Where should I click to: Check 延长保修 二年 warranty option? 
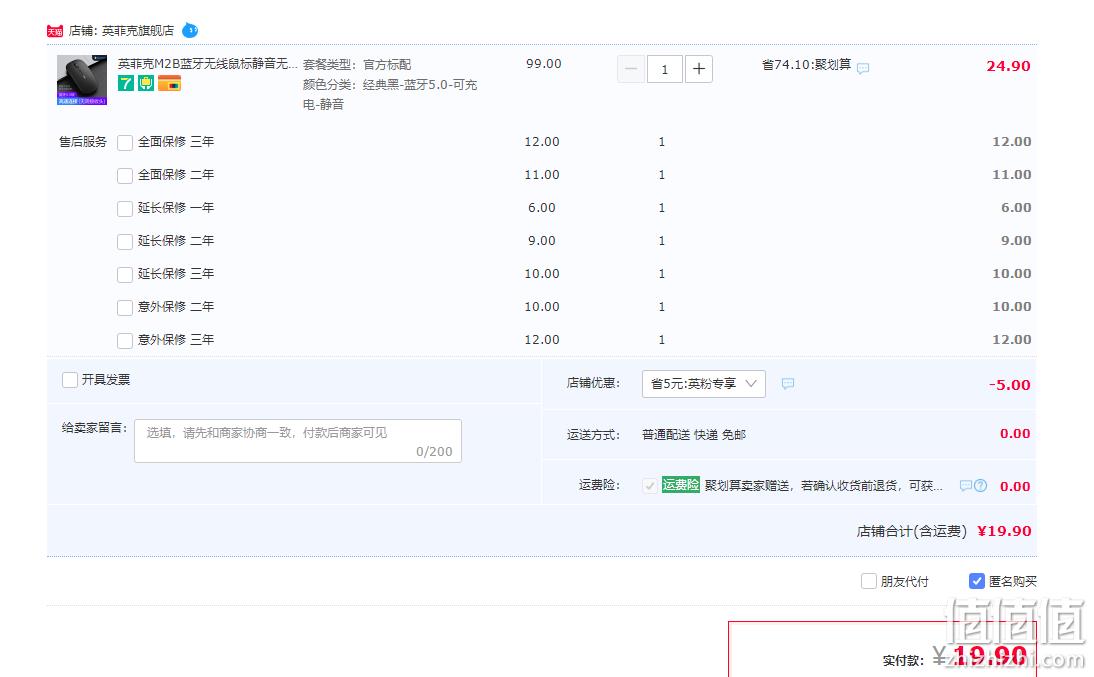[125, 241]
